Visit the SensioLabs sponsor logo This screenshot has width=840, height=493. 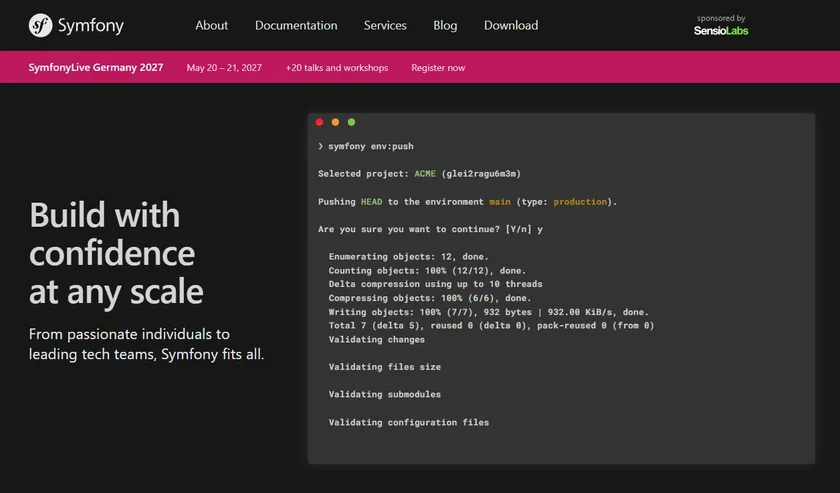(x=721, y=31)
